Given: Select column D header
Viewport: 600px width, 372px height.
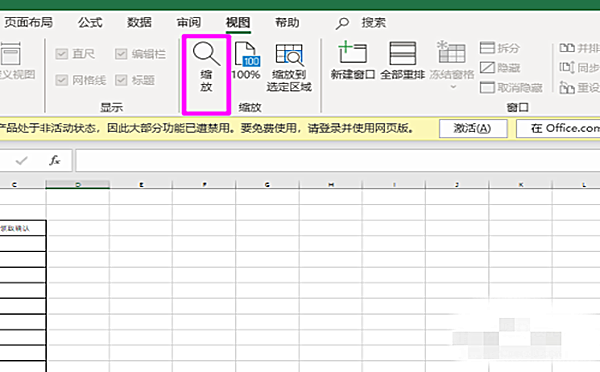Looking at the screenshot, I should 78,185.
